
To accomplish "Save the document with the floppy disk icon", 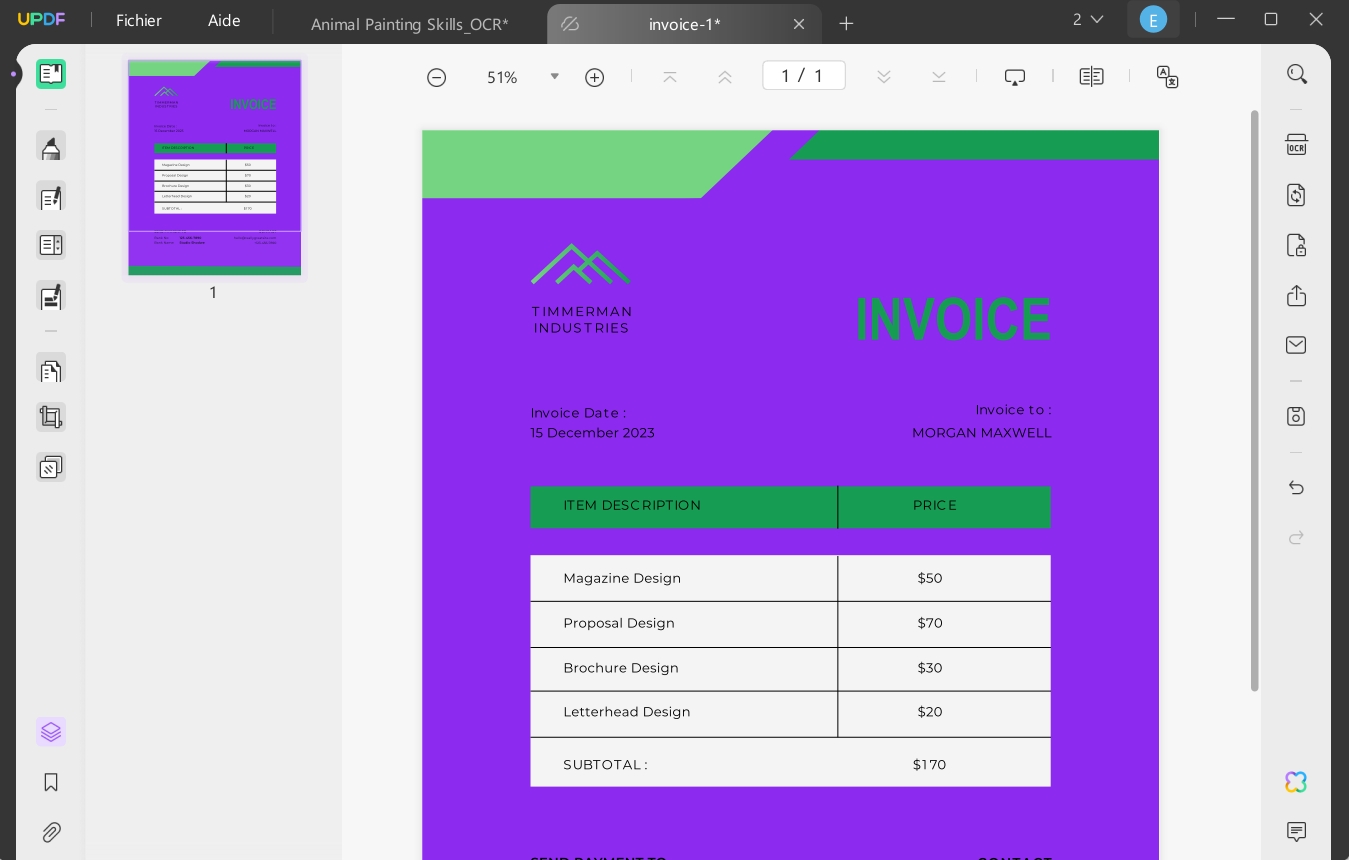I will 1296,417.
